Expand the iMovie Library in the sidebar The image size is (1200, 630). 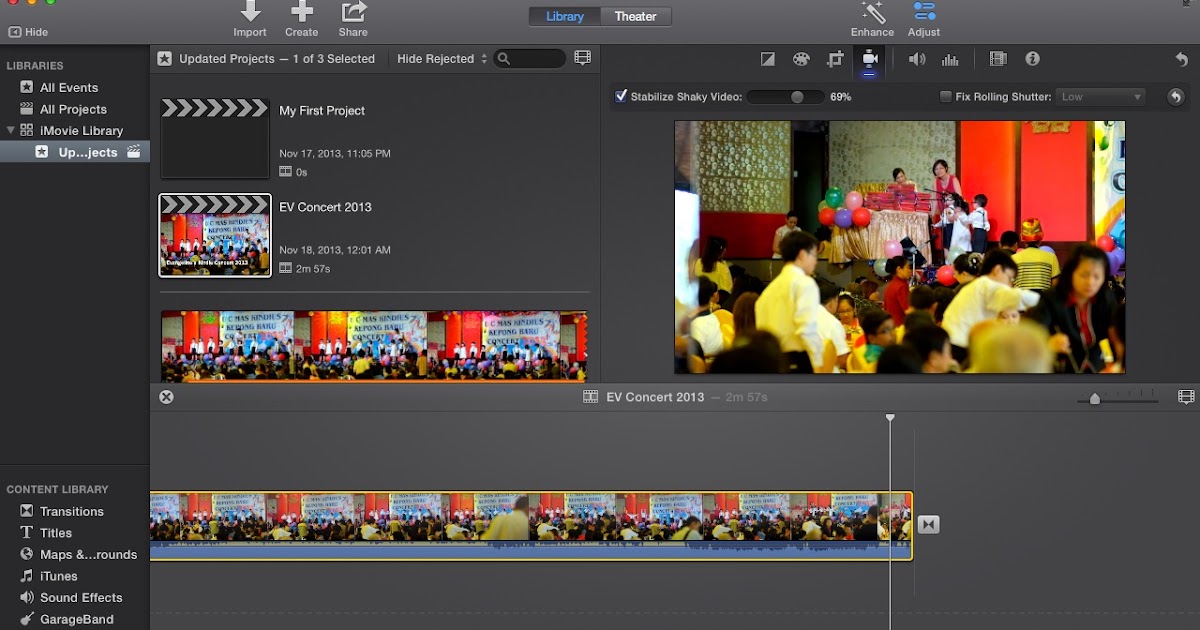(x=12, y=130)
